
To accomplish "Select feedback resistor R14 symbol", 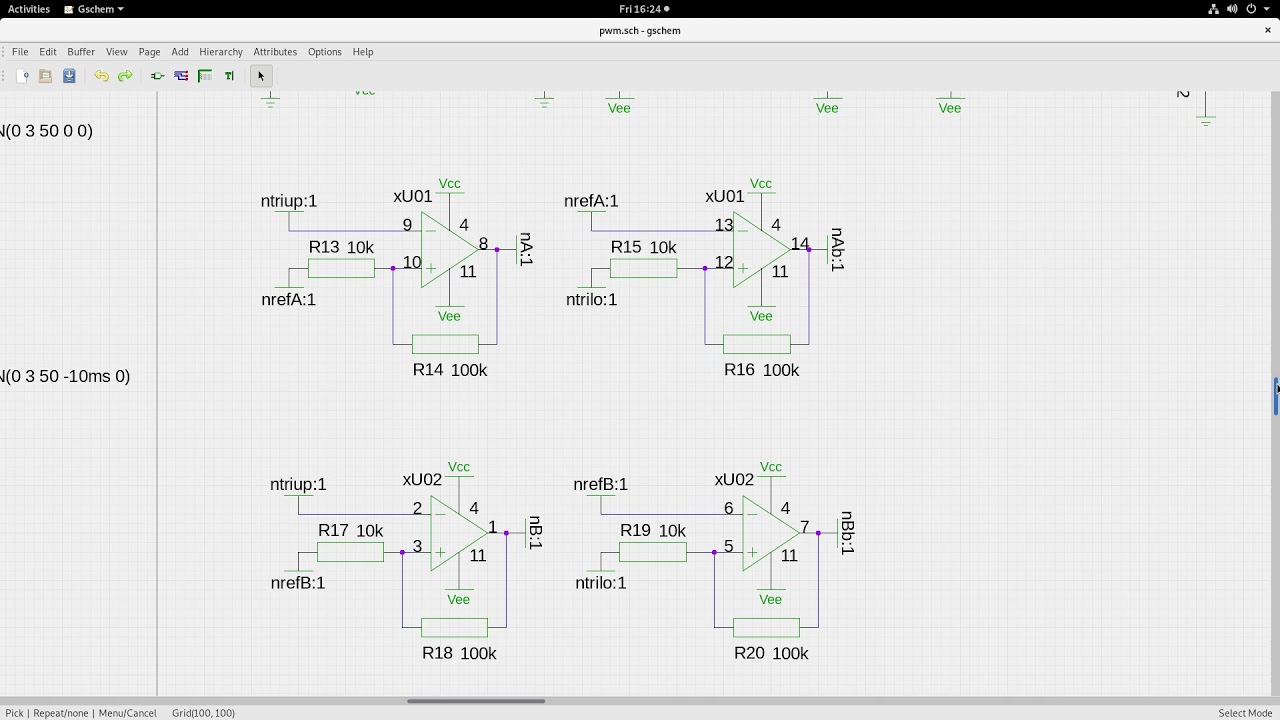I will 445,344.
